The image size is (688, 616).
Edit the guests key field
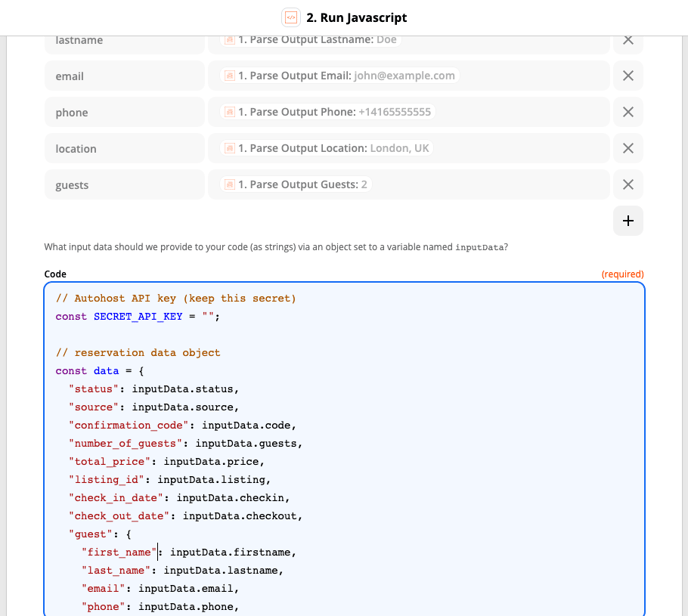pyautogui.click(x=125, y=184)
